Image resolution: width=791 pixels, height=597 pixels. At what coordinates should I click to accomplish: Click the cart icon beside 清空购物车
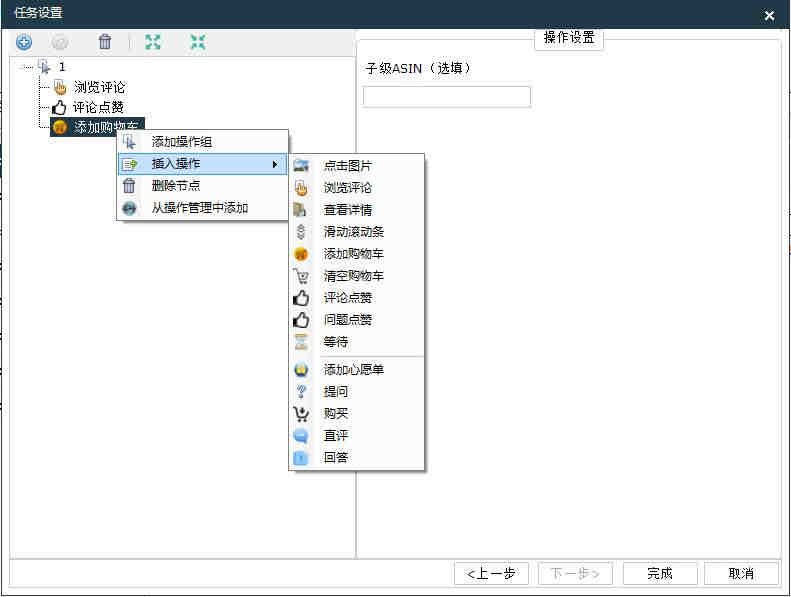301,276
